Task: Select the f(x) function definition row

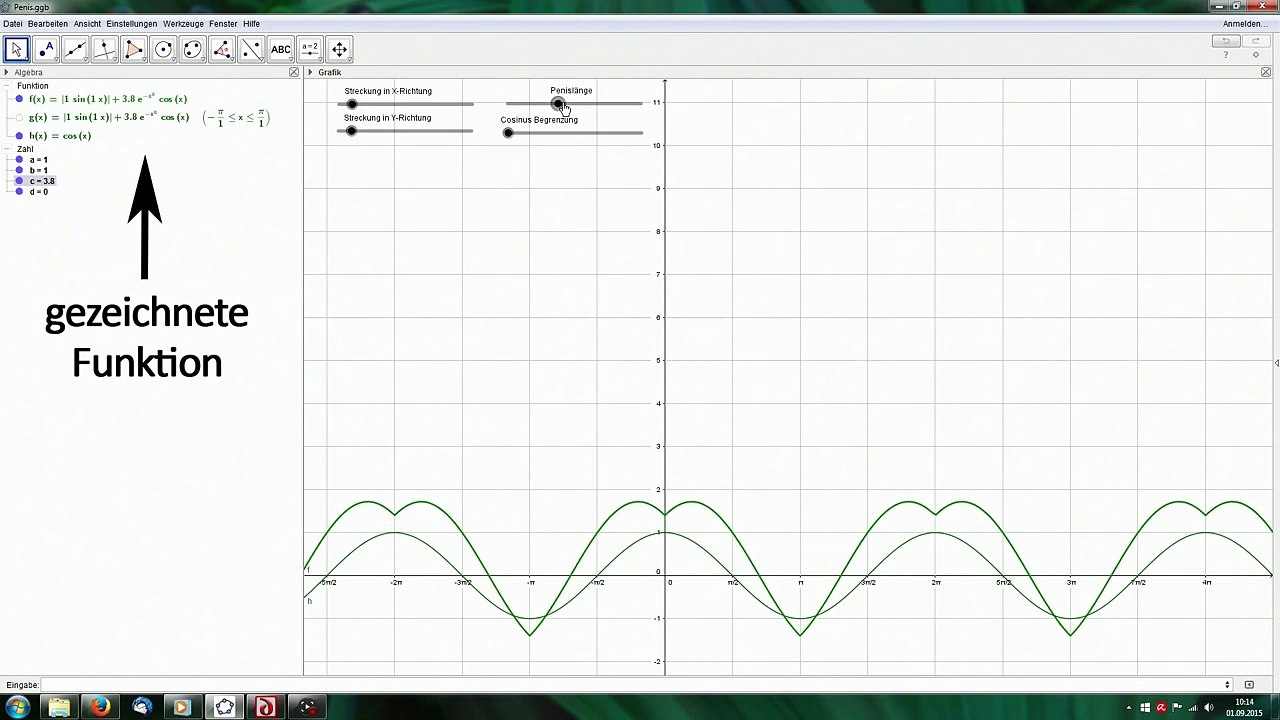Action: 108,99
